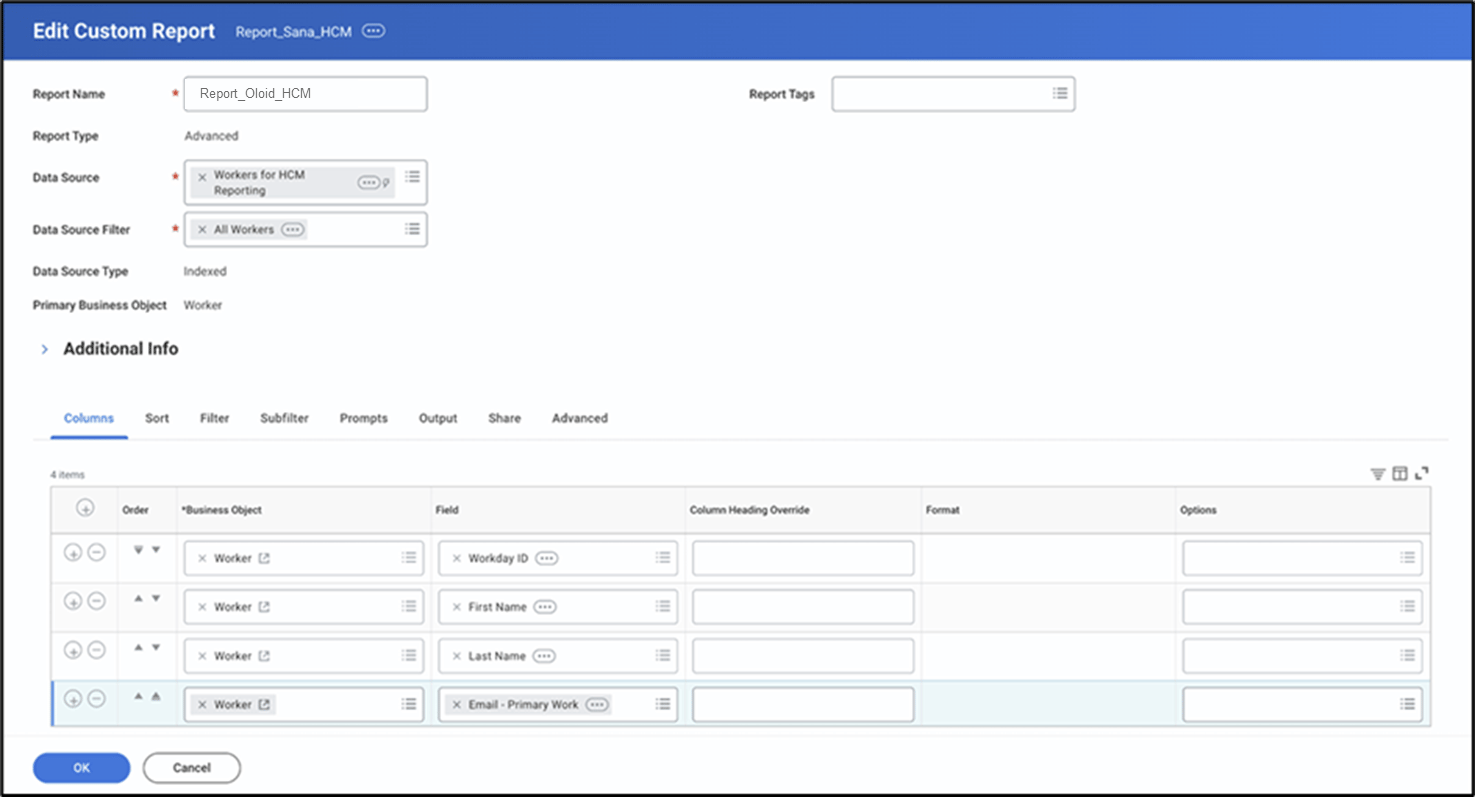The image size is (1475, 797).
Task: Open Field prompt list for Email - Primary Work
Action: (663, 704)
